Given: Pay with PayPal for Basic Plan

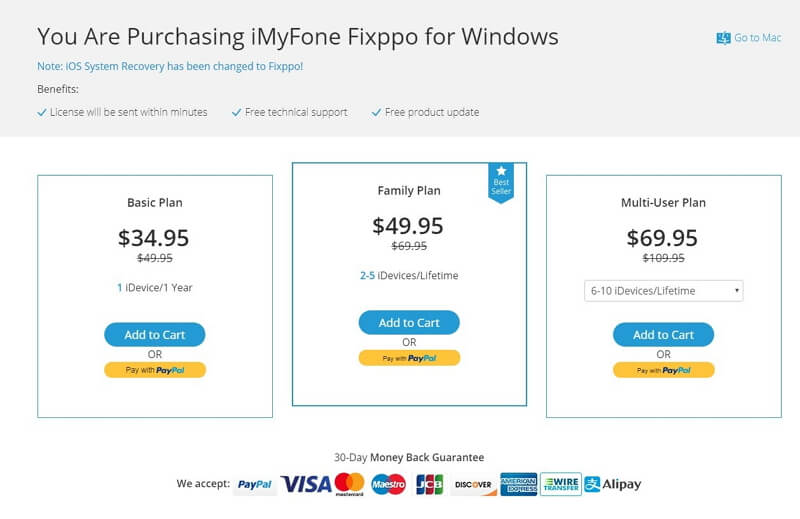Looking at the screenshot, I should [x=155, y=370].
